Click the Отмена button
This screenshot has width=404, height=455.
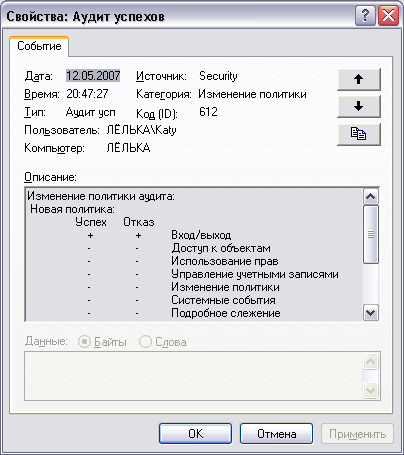(276, 434)
